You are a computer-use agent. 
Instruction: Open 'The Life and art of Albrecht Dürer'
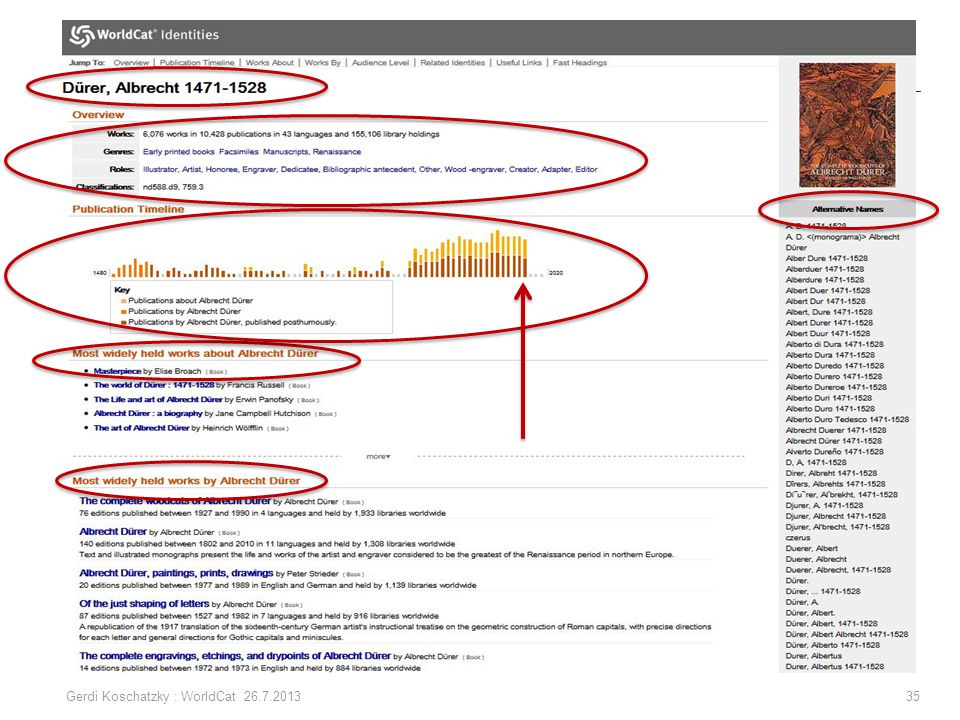(x=158, y=400)
